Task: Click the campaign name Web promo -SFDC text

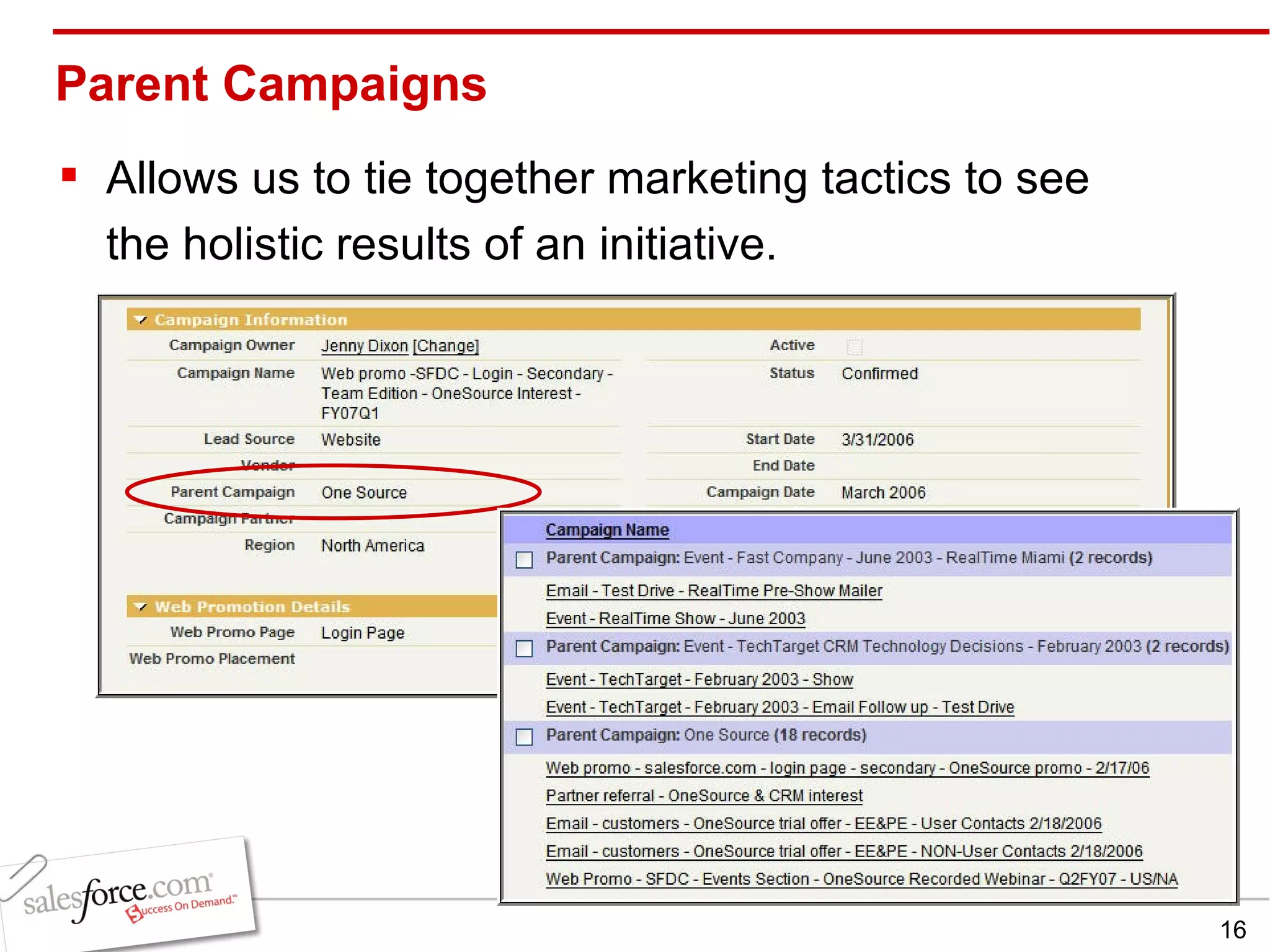Action: pyautogui.click(x=467, y=394)
